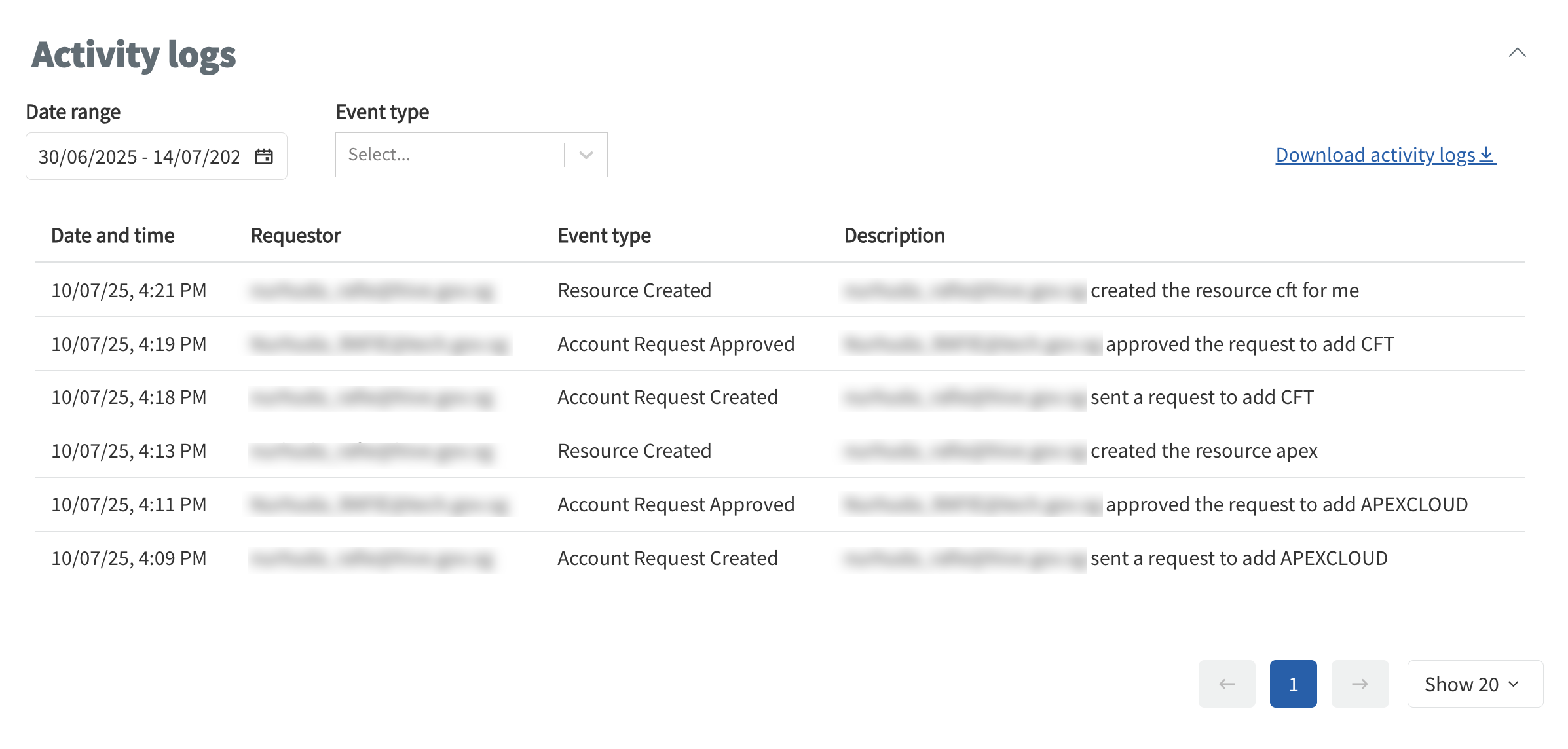This screenshot has height=749, width=1568.
Task: Sort by the Date and time column
Action: click(113, 235)
